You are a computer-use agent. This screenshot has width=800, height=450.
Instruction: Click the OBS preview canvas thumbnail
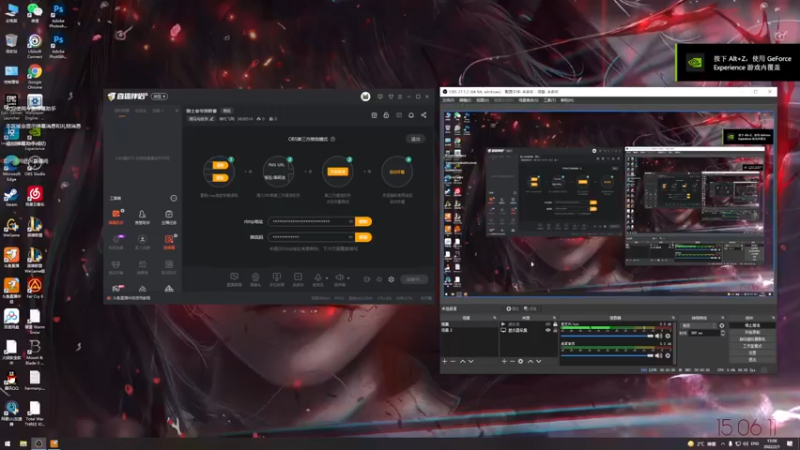click(x=608, y=204)
